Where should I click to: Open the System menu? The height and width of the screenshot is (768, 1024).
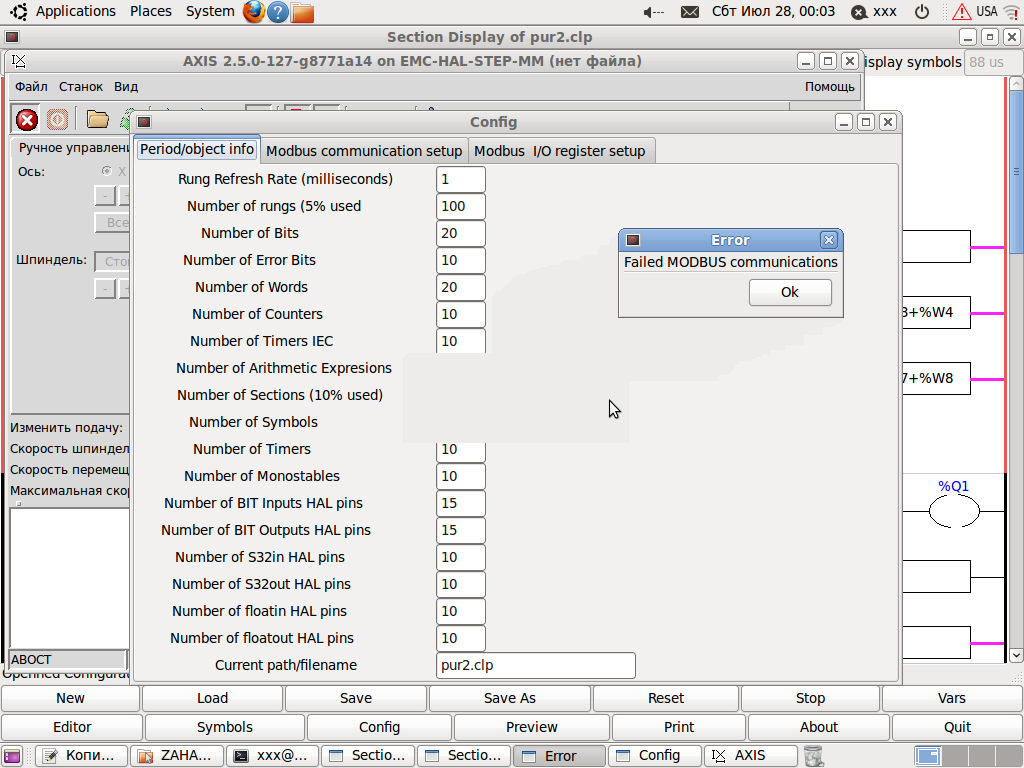pos(210,11)
